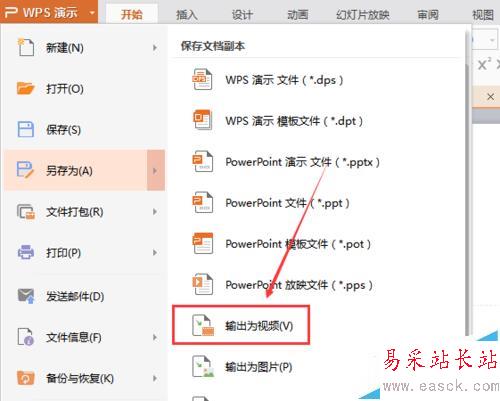
Task: Choose 打开(O) from the file menu
Action: click(85, 89)
